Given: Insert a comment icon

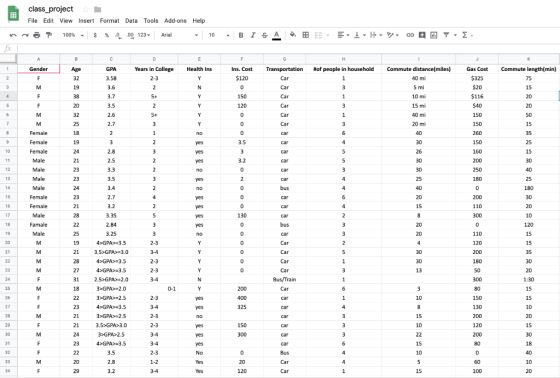Looking at the screenshot, I should click(422, 35).
